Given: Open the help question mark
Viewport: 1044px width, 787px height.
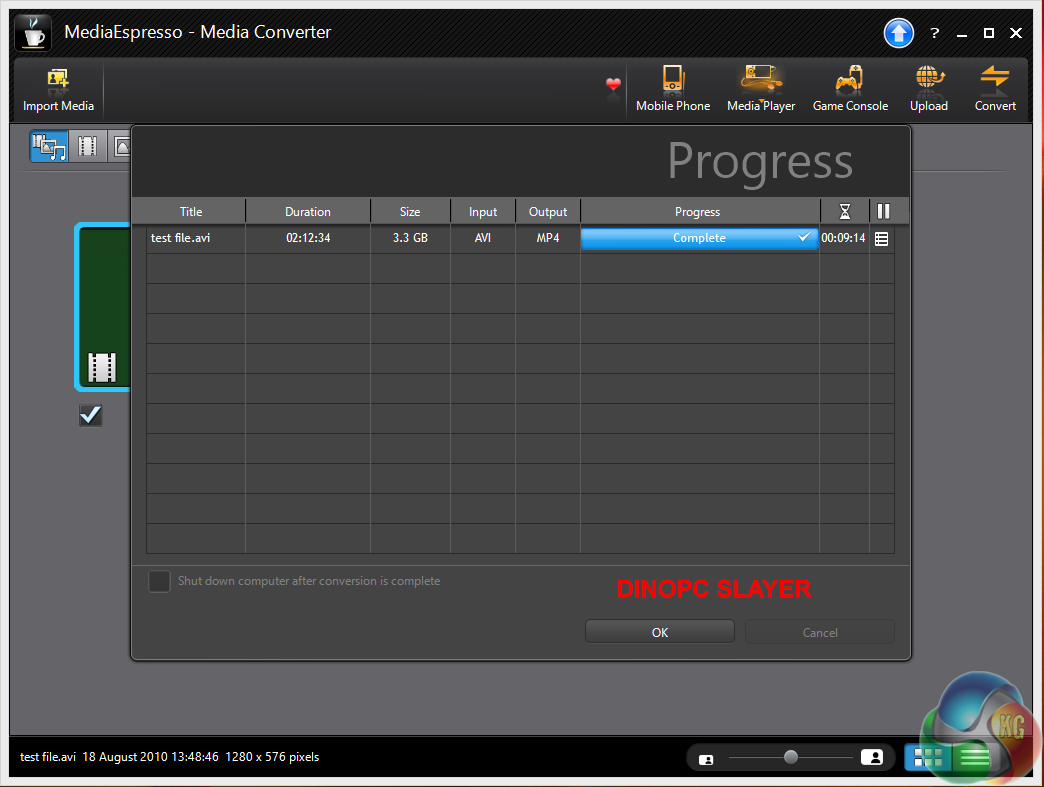Looking at the screenshot, I should coord(935,33).
